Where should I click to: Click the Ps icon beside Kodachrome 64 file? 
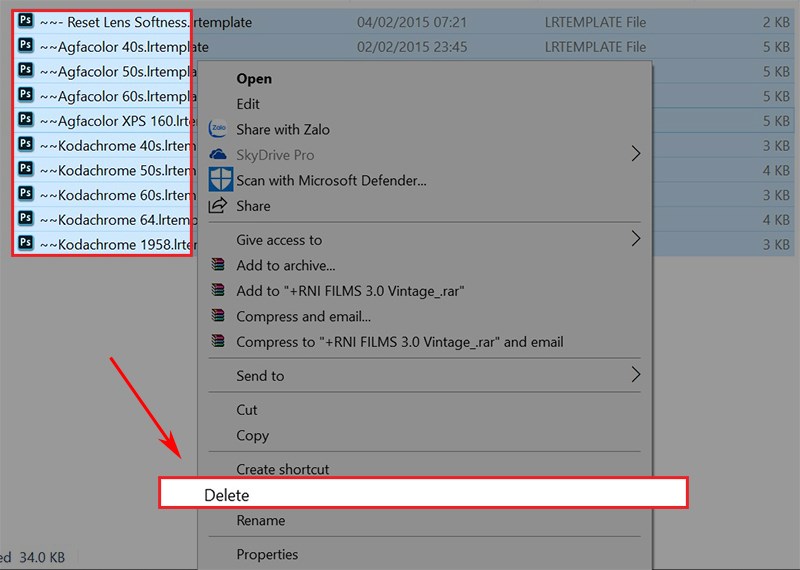pyautogui.click(x=26, y=218)
